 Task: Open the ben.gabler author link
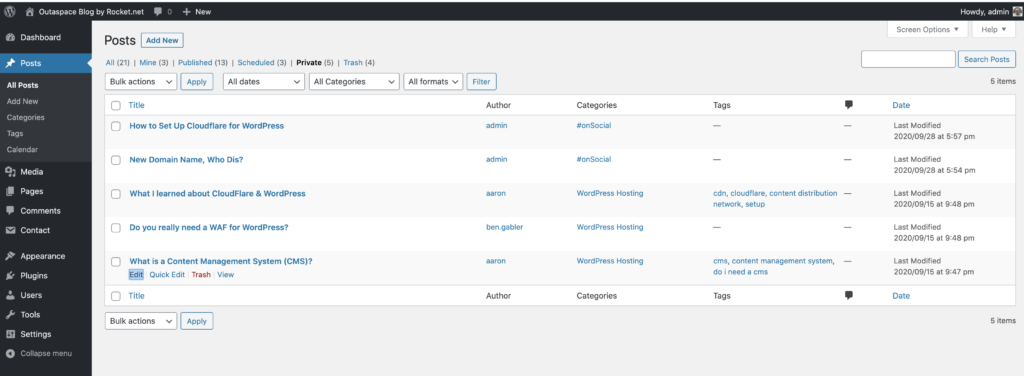[x=505, y=227]
